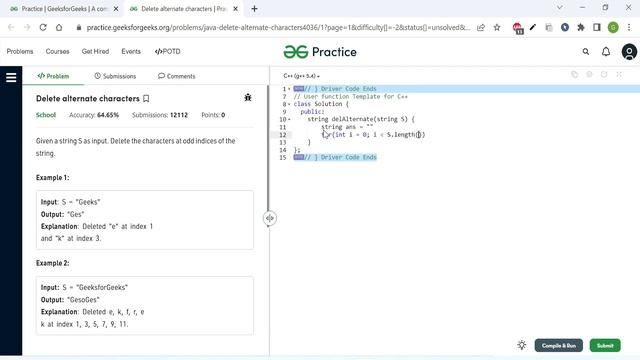Close the Delete alternate characters tab
The image size is (640, 360).
point(236,9)
